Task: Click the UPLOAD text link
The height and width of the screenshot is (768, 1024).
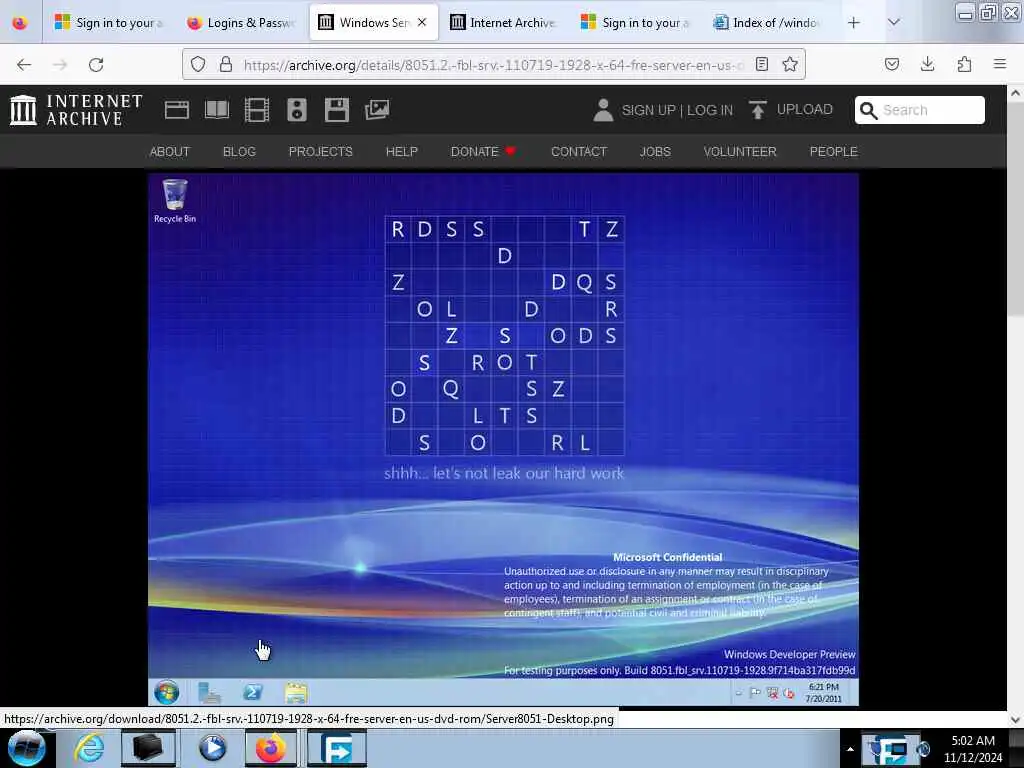Action: [x=805, y=109]
